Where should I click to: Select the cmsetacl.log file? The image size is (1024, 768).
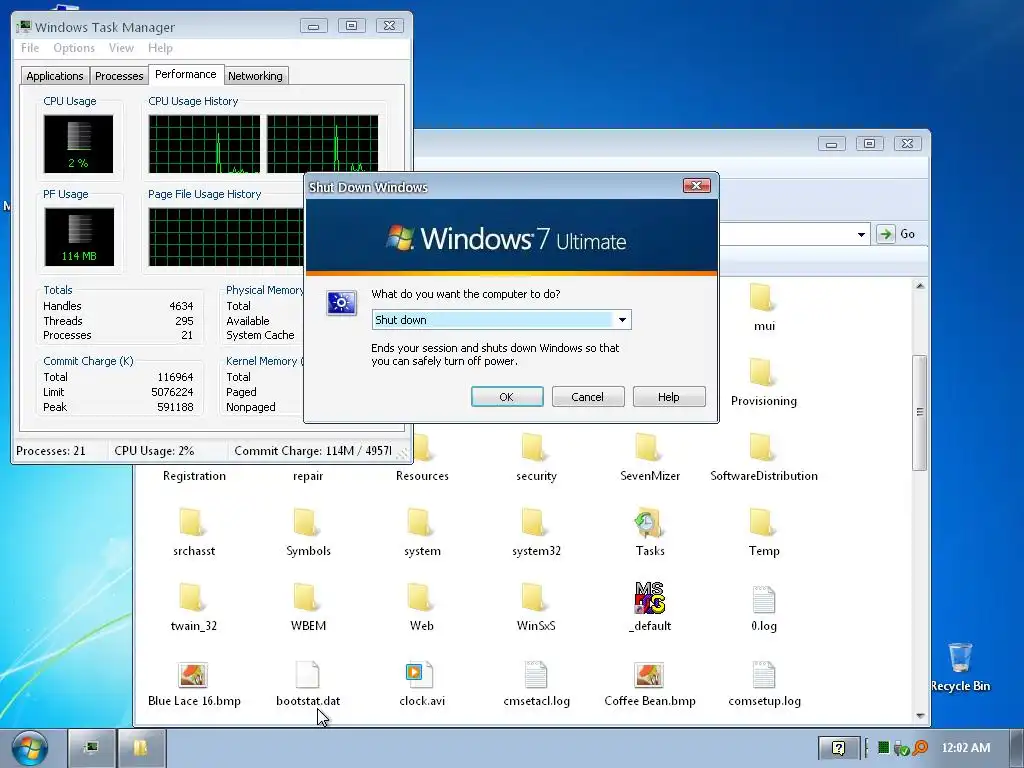pos(536,684)
